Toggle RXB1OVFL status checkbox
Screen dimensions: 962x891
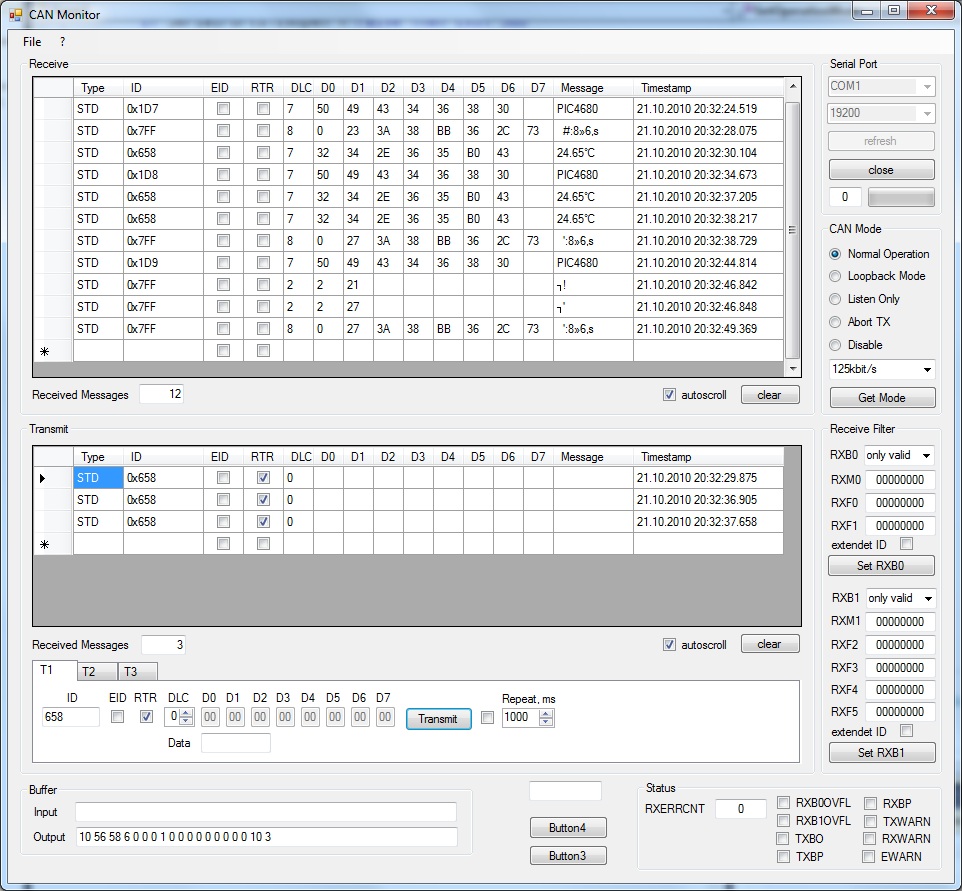coord(783,820)
